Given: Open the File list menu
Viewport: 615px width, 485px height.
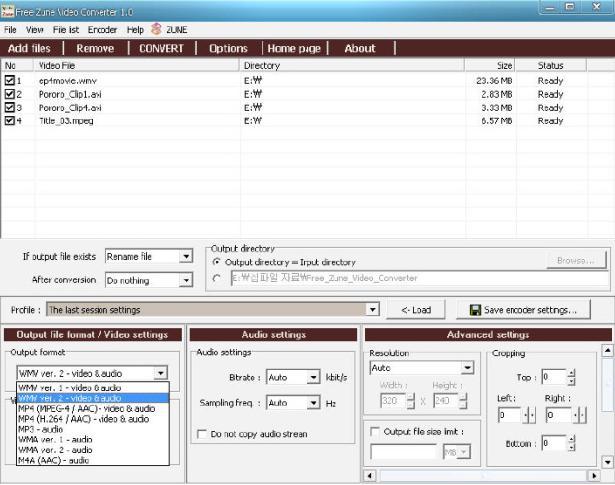Looking at the screenshot, I should coord(66,30).
